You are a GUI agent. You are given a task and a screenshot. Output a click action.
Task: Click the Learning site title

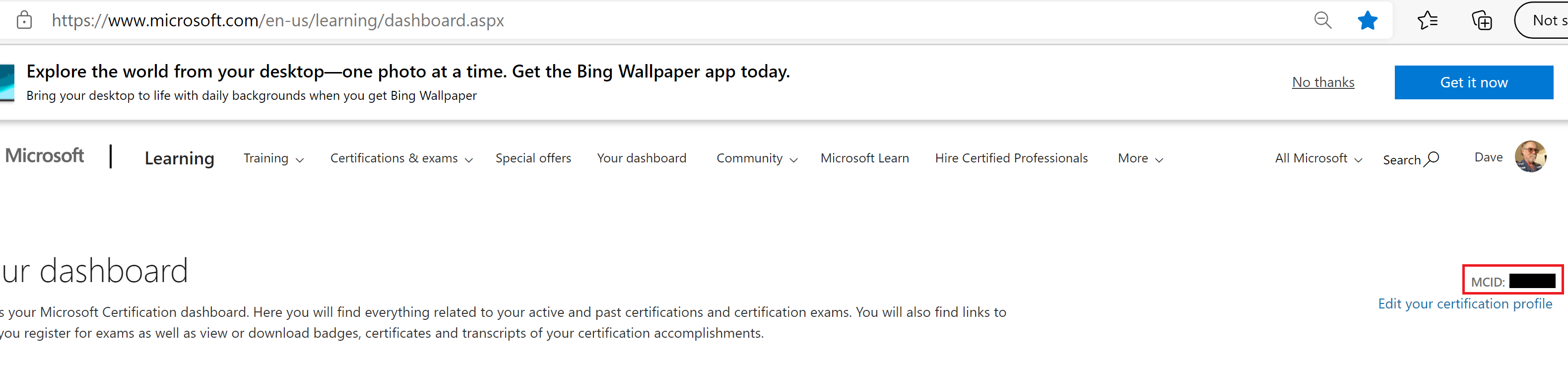pos(180,158)
